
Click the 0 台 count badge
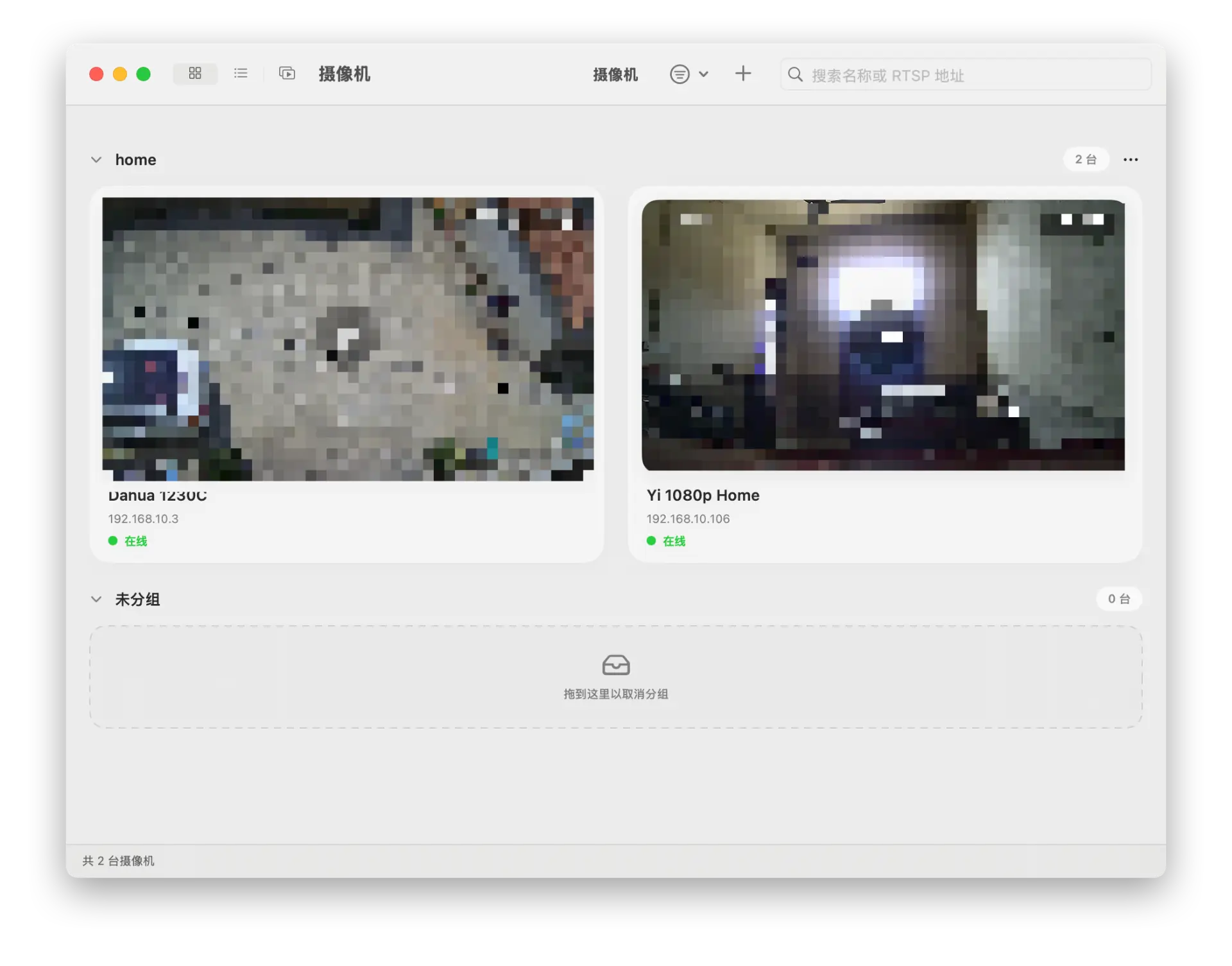pyautogui.click(x=1118, y=599)
